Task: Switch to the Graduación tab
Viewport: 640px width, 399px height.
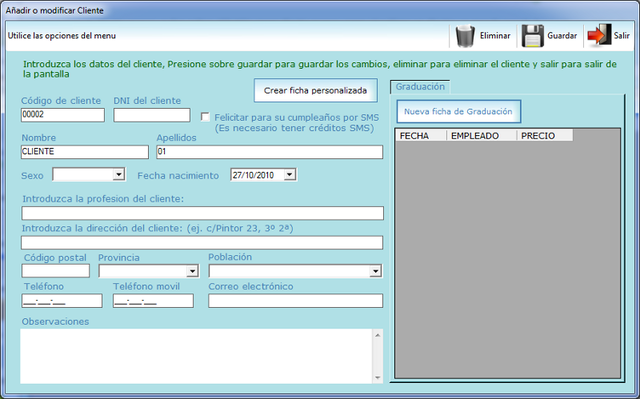Action: (x=420, y=86)
